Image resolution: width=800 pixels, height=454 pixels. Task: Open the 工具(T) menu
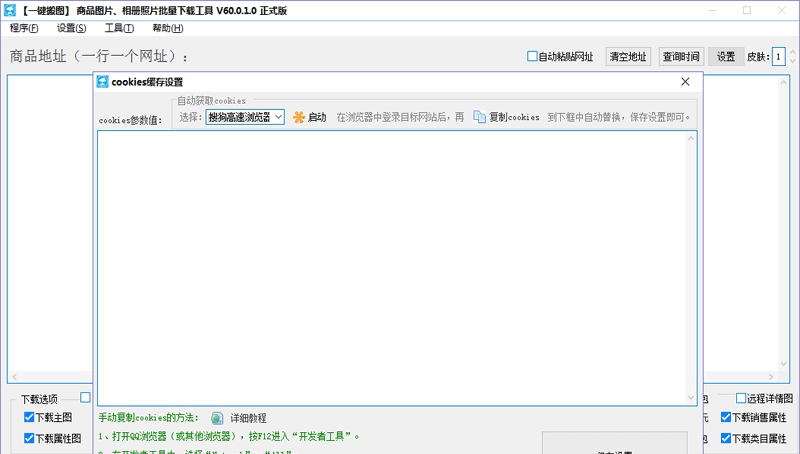[x=119, y=28]
